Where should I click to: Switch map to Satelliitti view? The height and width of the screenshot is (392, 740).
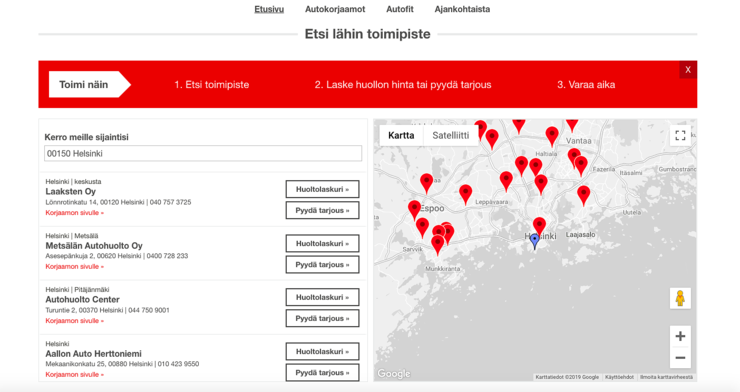click(451, 135)
